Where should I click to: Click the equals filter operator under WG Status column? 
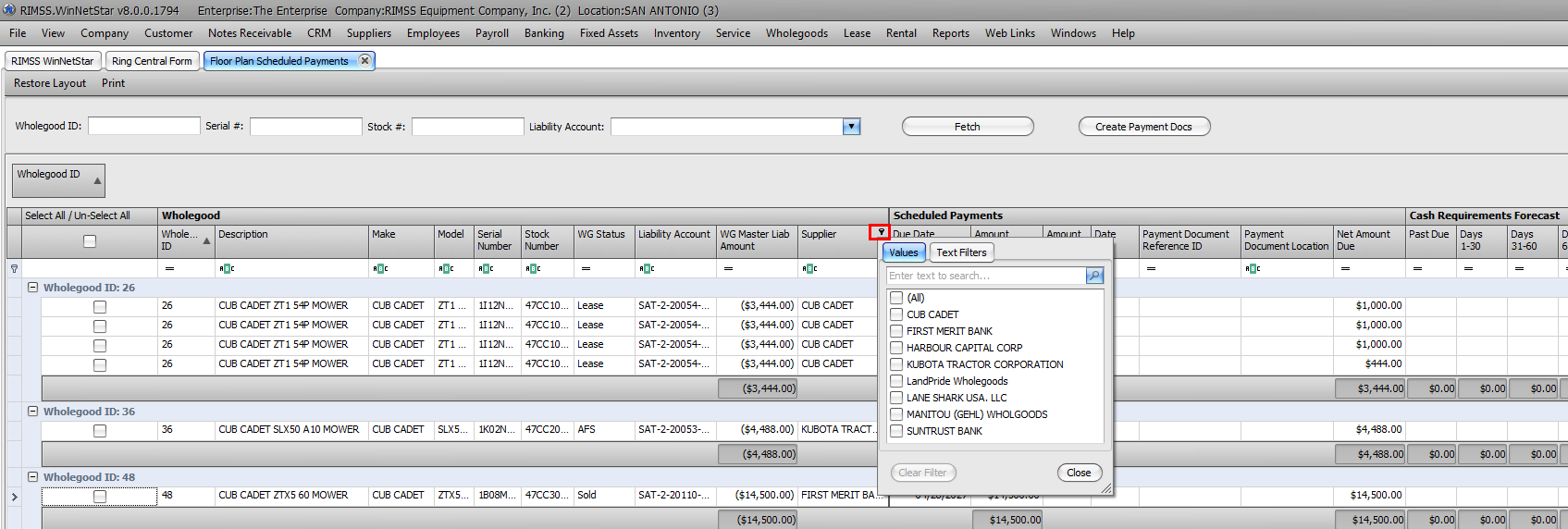coord(586,268)
